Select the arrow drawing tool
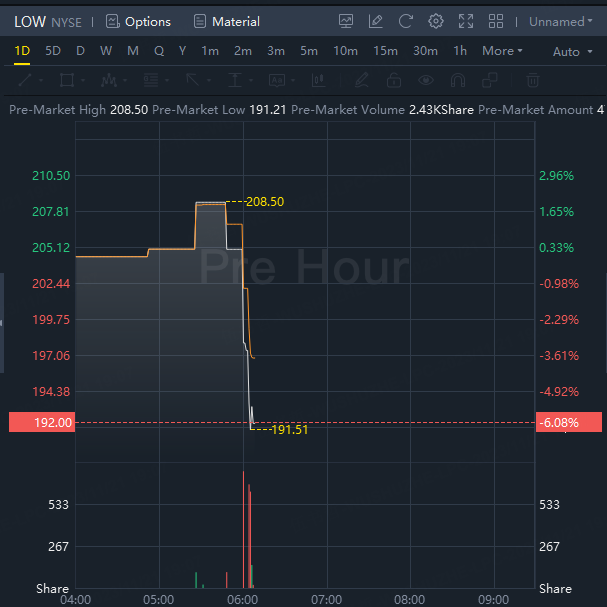 (192, 81)
